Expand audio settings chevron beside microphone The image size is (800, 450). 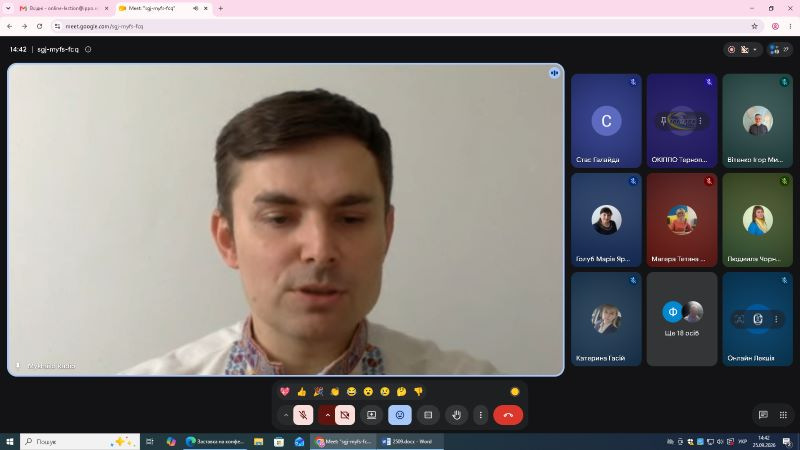[x=286, y=415]
